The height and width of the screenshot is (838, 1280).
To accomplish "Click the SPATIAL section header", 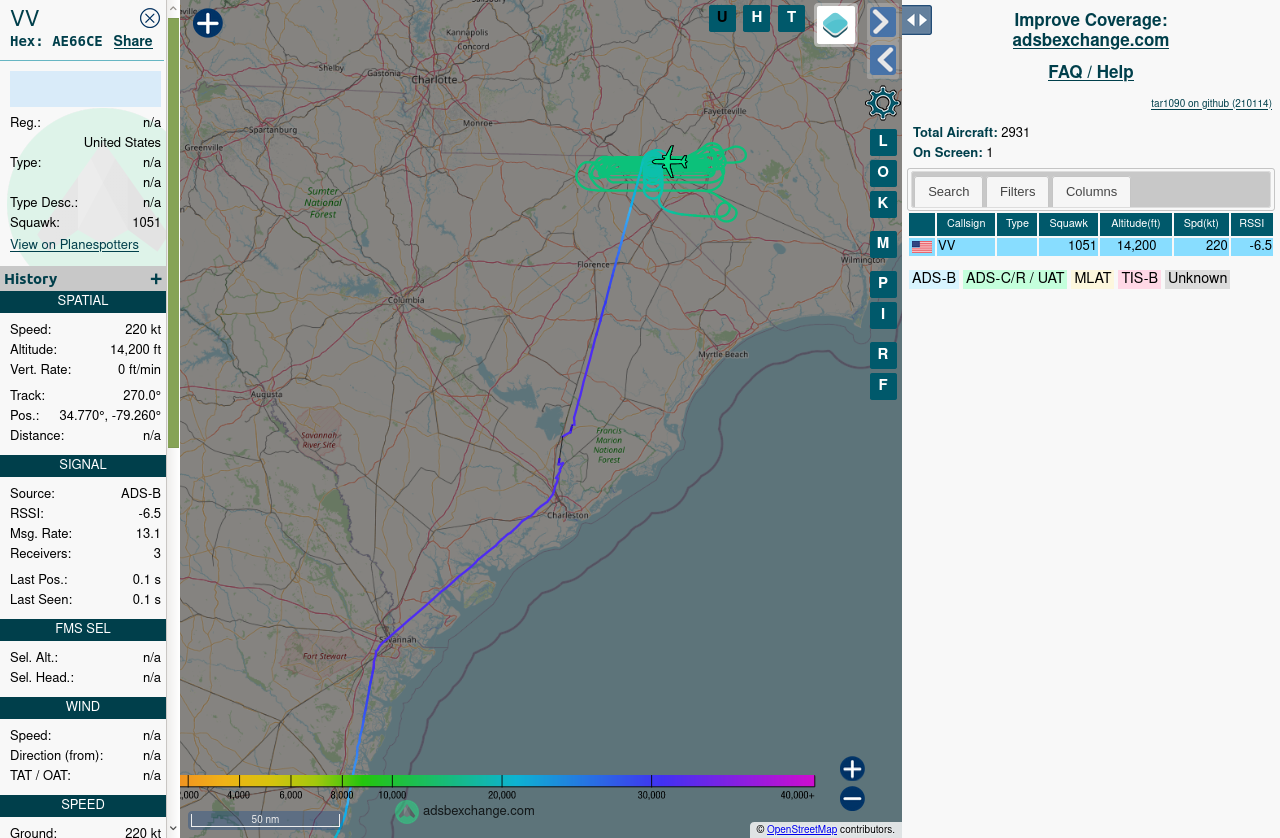I will tap(83, 301).
